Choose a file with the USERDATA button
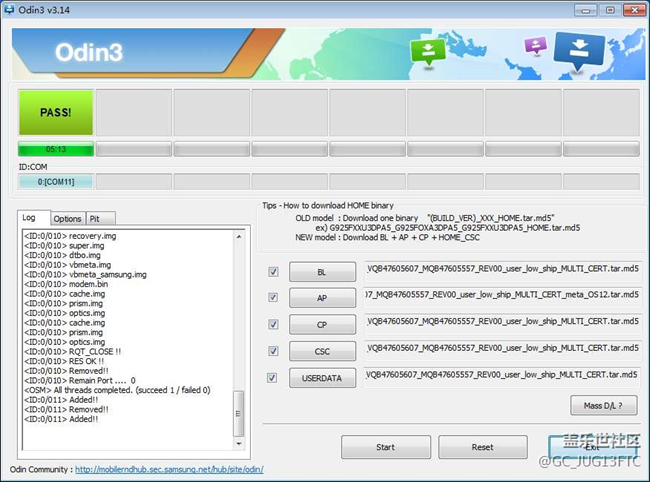This screenshot has height=482, width=650. pos(322,378)
